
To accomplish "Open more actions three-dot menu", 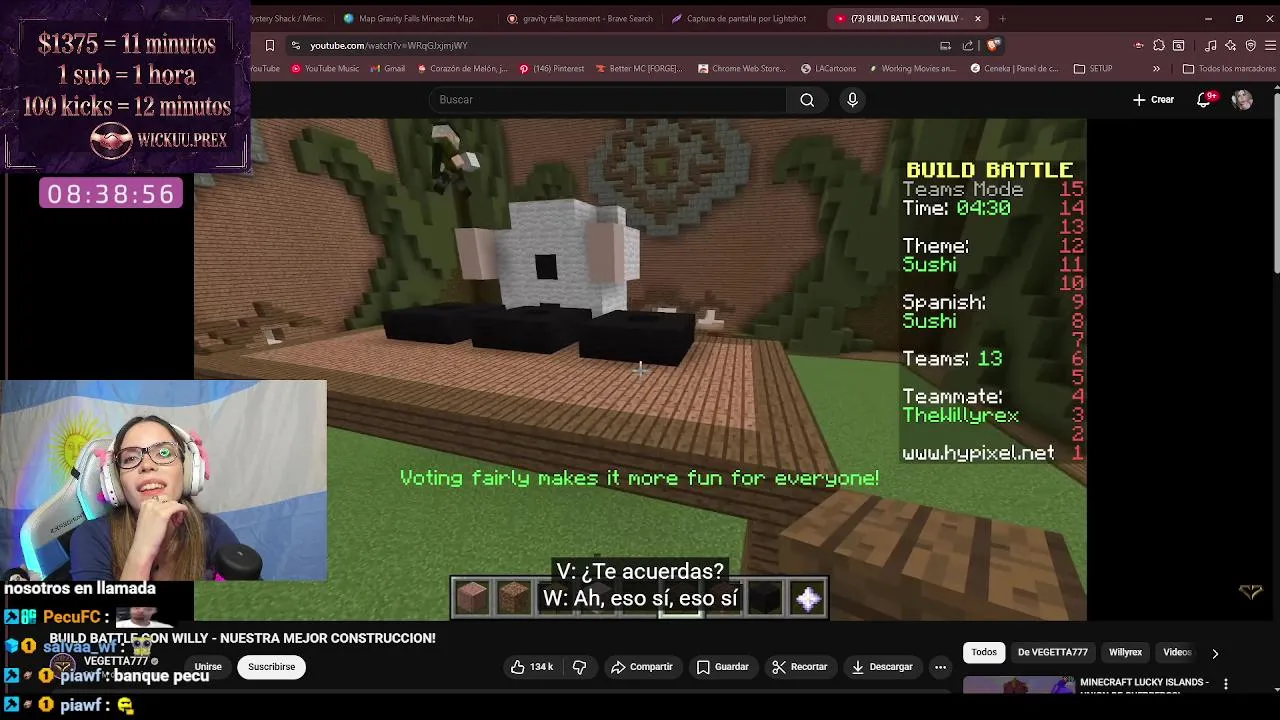I will (x=940, y=667).
